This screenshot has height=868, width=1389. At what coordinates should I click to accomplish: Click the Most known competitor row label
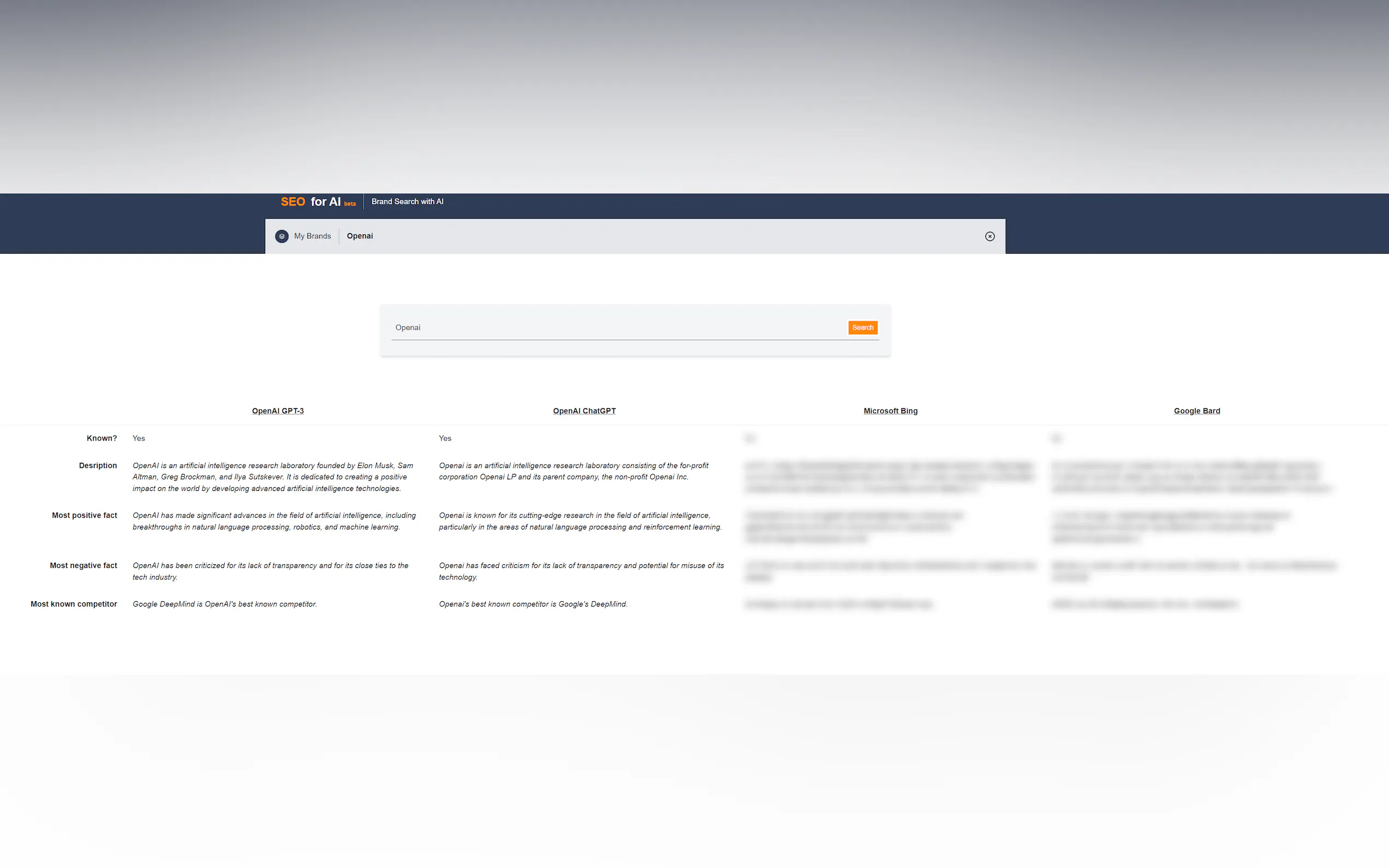[73, 604]
